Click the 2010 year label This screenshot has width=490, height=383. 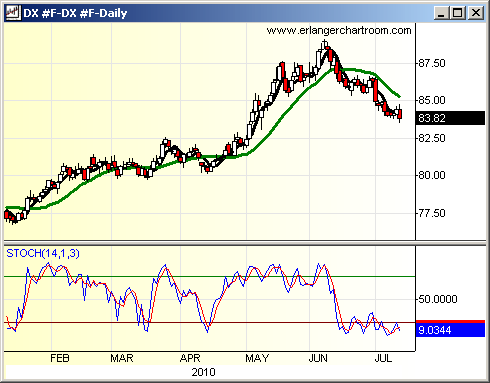coord(203,372)
